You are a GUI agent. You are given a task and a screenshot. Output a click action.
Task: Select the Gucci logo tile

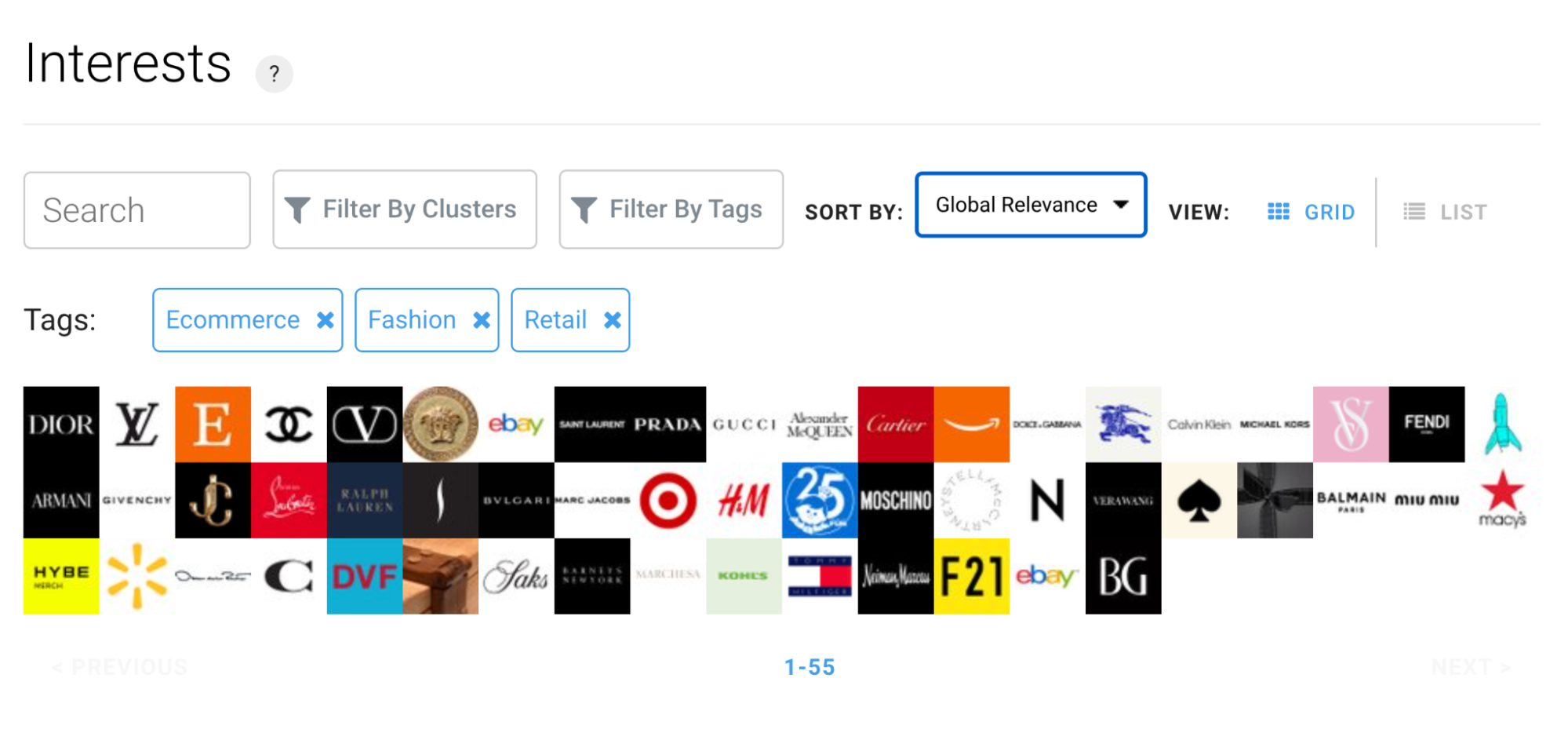click(744, 424)
